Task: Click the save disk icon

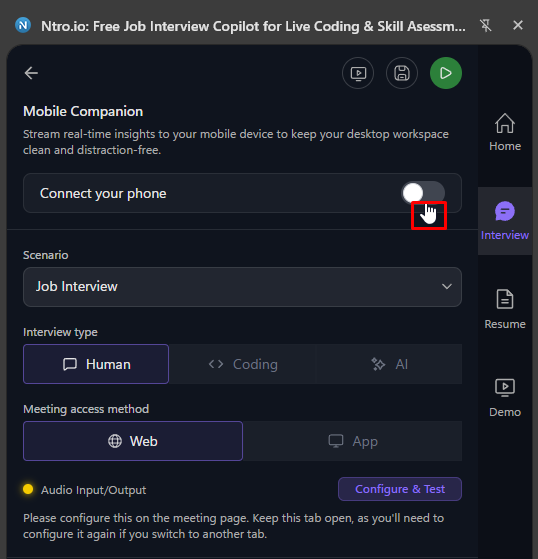Action: [402, 73]
